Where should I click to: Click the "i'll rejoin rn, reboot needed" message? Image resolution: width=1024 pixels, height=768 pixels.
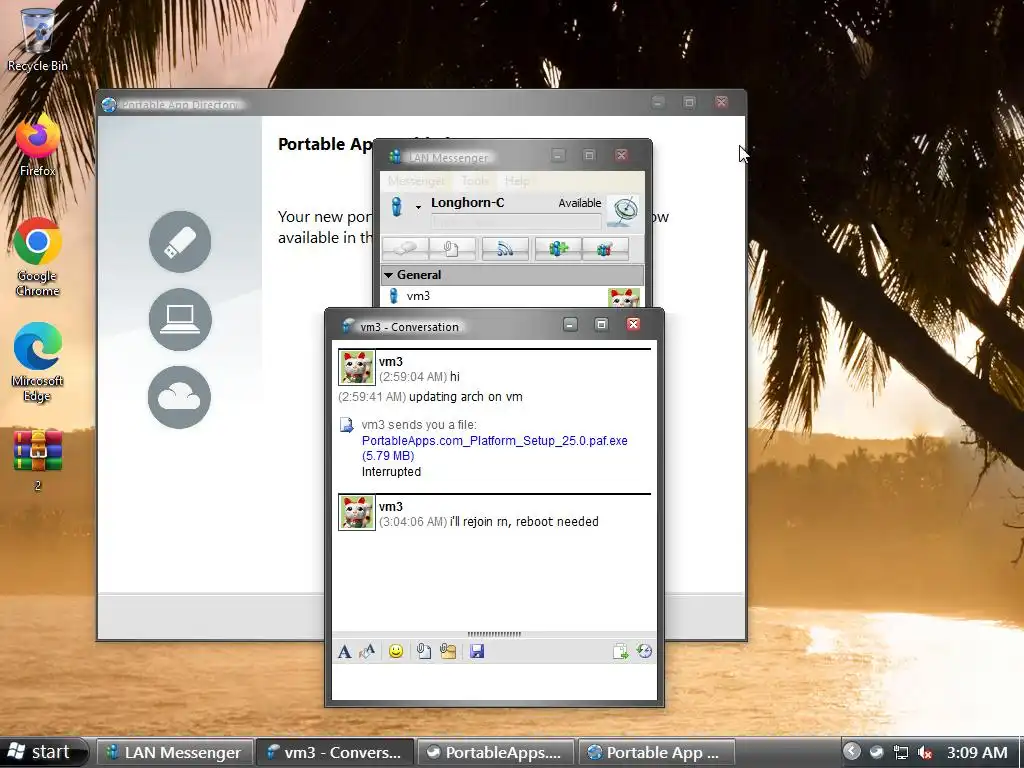524,522
